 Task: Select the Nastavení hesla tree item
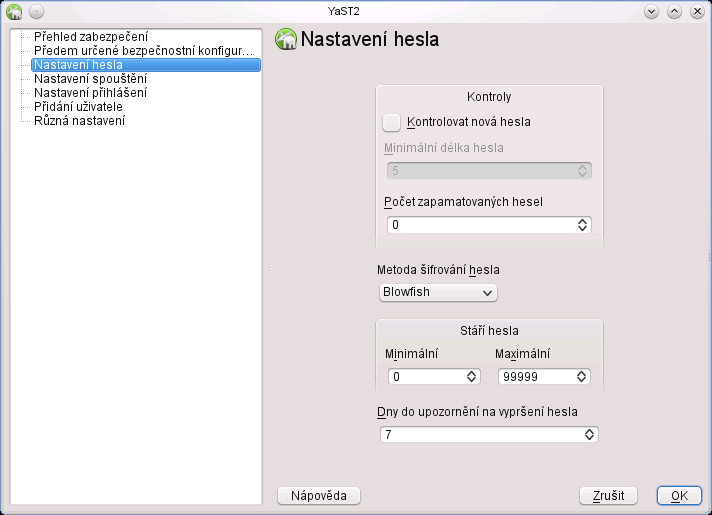(x=146, y=64)
